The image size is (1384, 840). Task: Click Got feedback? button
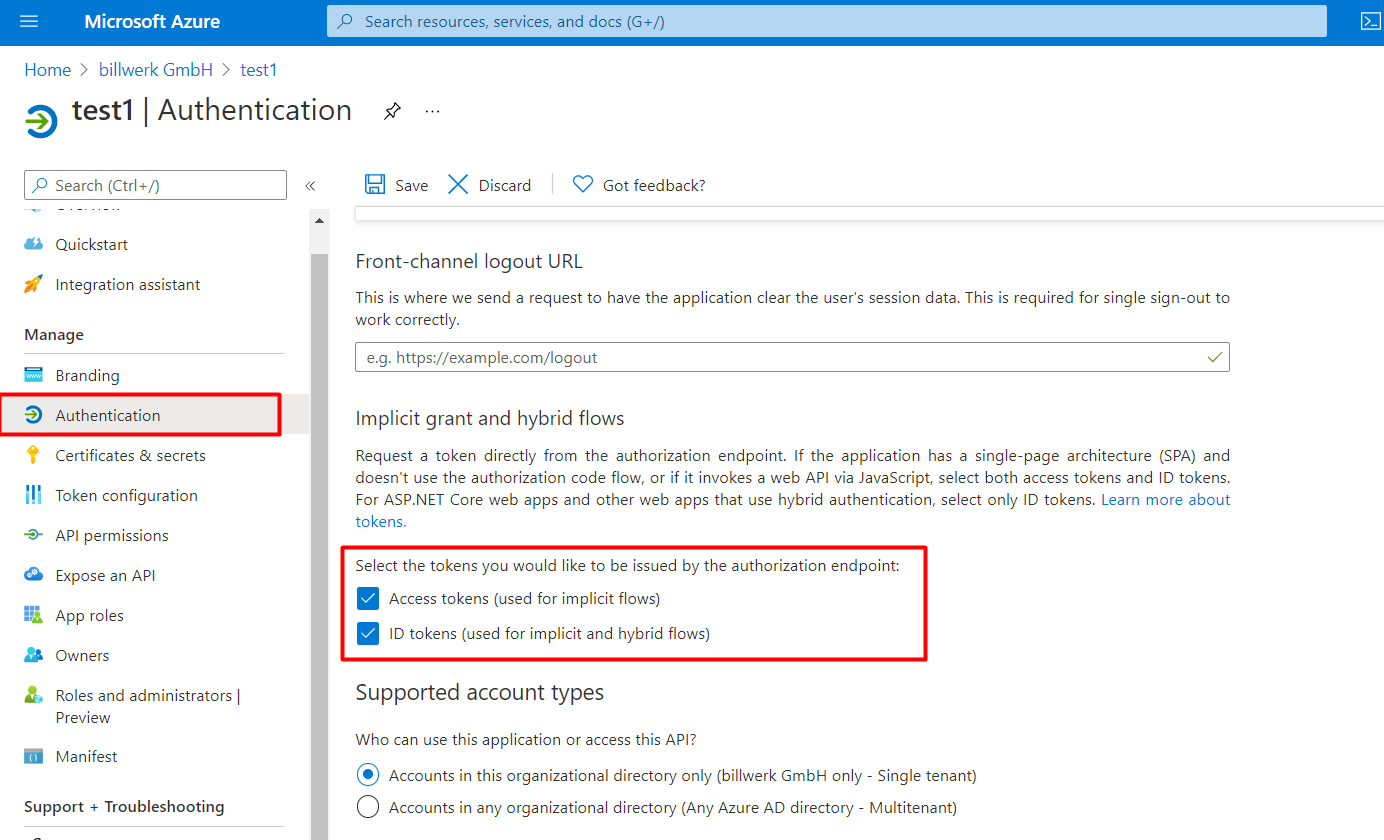(639, 185)
